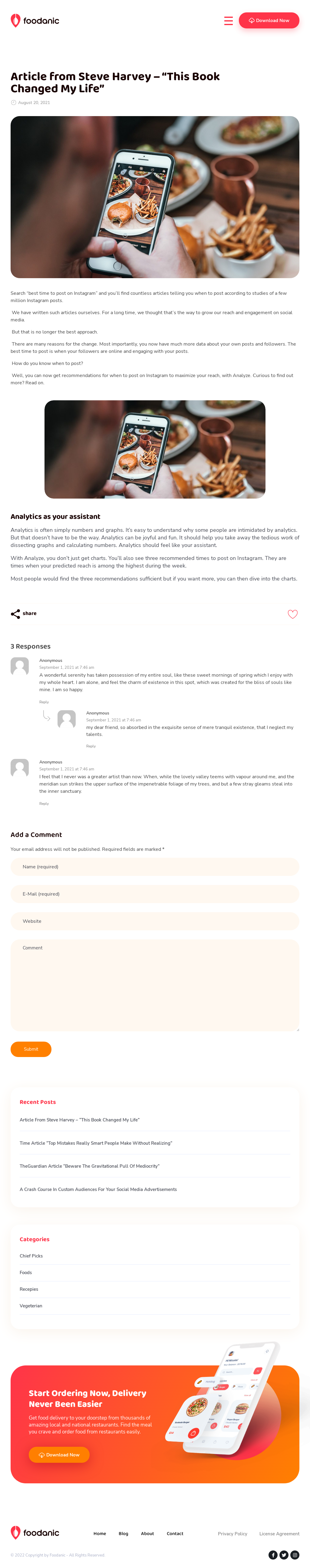Click the large article featured image
The image size is (310, 1568).
[x=155, y=197]
